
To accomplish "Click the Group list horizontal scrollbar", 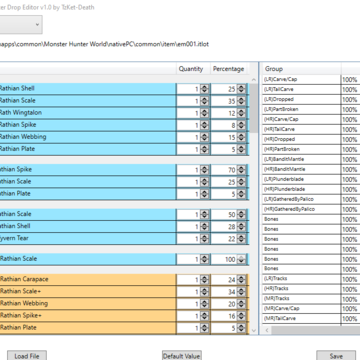I will (x=316, y=330).
